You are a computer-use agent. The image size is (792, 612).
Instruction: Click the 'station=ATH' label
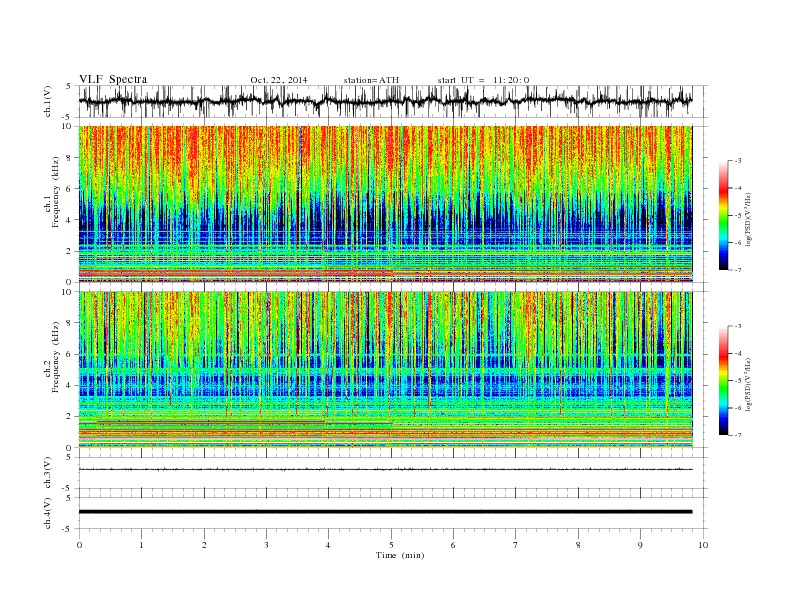[371, 80]
